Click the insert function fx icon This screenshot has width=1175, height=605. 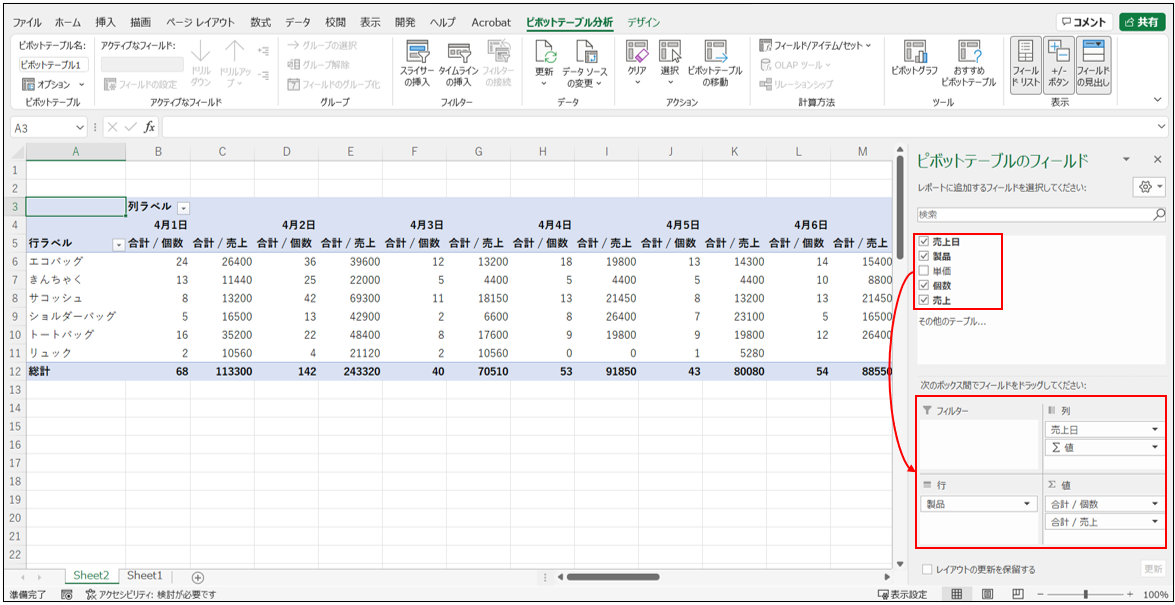150,127
